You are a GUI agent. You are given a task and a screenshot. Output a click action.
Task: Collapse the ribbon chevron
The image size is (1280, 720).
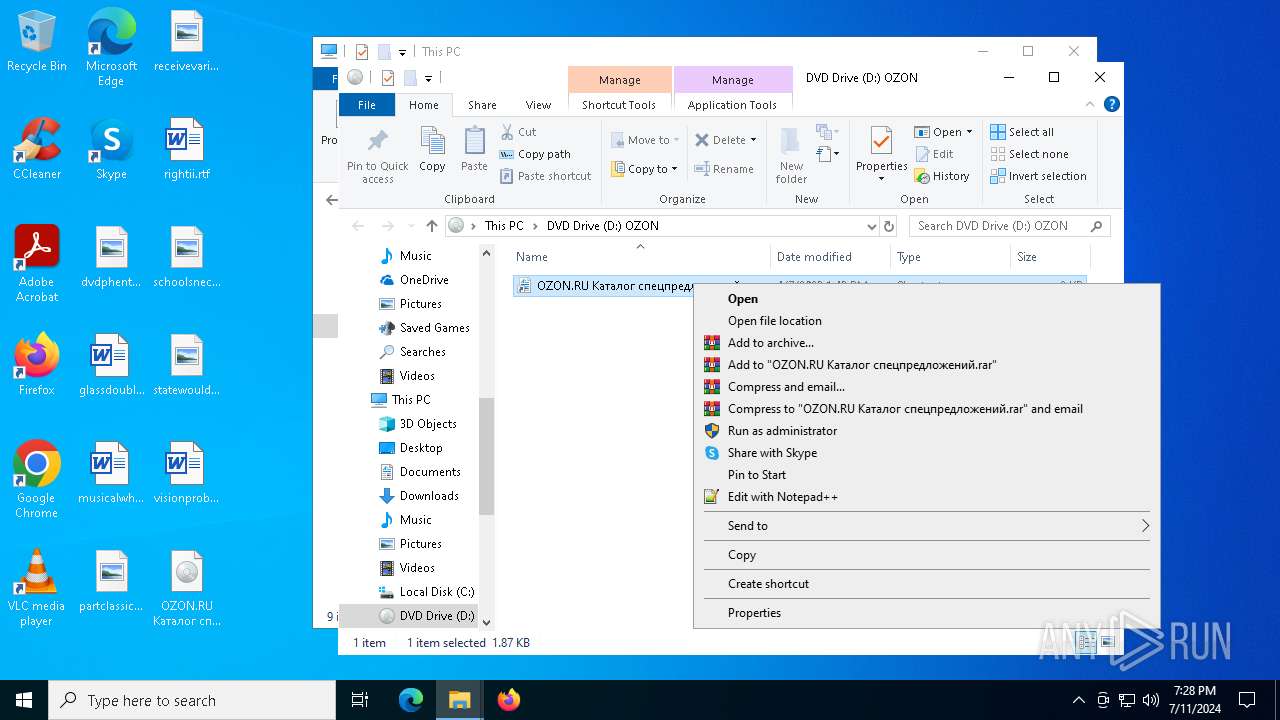1091,104
